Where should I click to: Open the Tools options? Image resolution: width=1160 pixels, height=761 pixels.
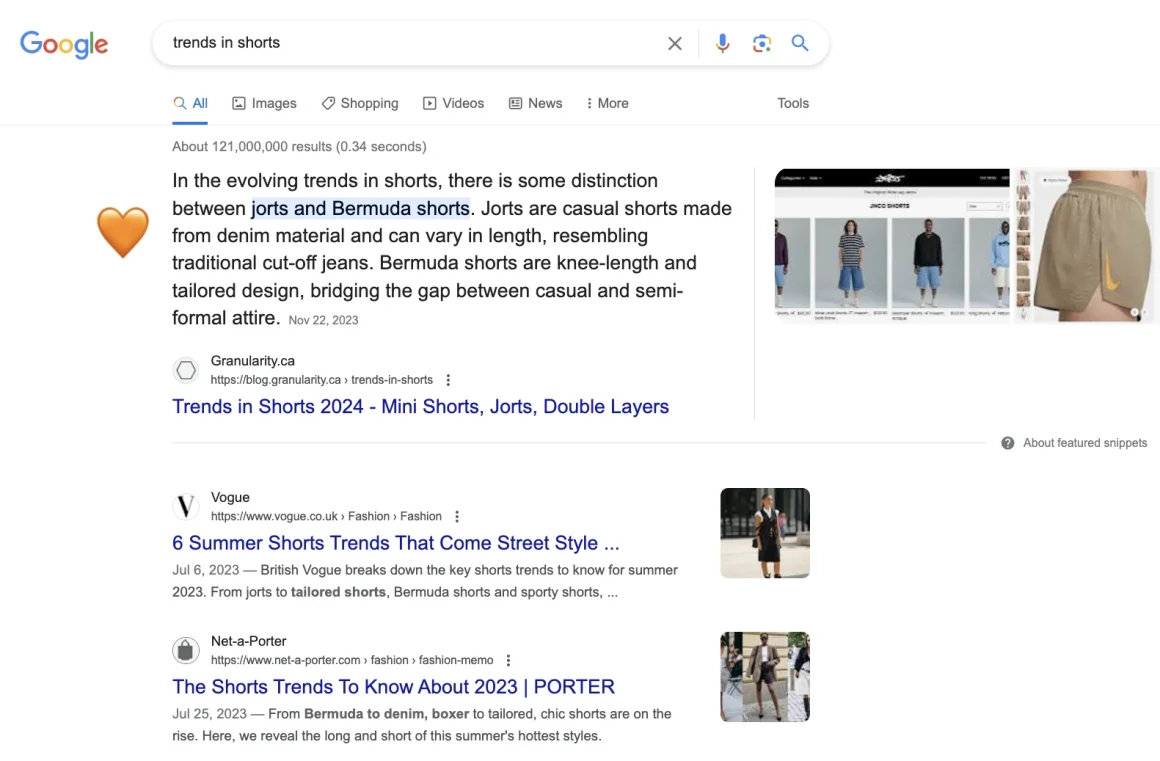tap(793, 103)
